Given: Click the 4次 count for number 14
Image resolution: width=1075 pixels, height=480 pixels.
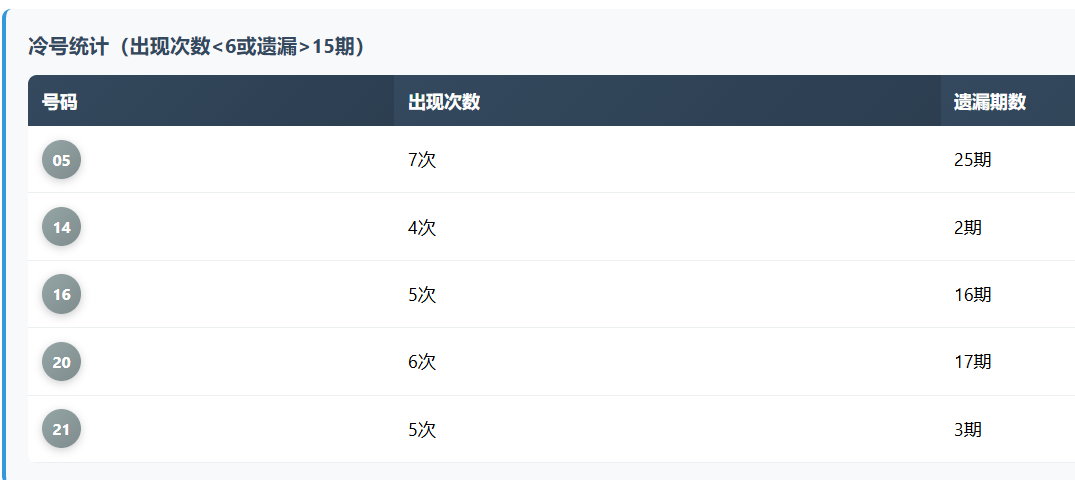Looking at the screenshot, I should pos(422,227).
